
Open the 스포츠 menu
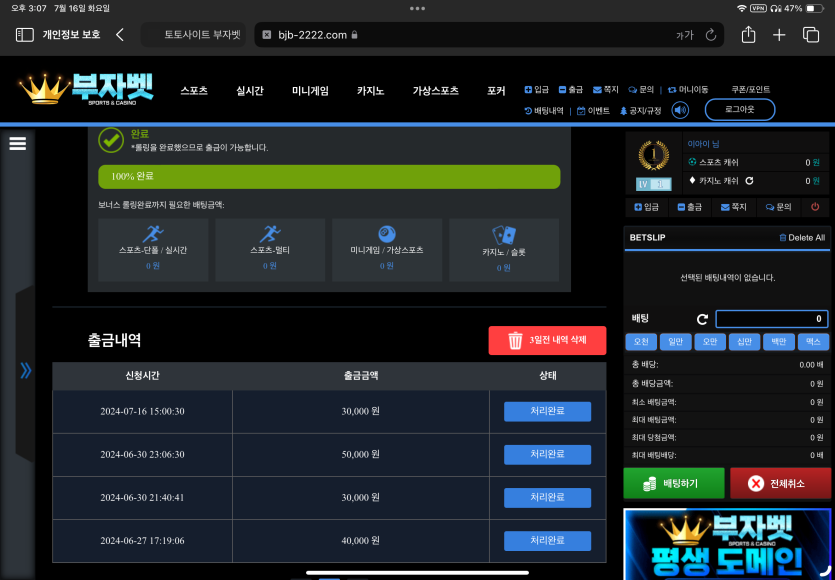pyautogui.click(x=194, y=91)
